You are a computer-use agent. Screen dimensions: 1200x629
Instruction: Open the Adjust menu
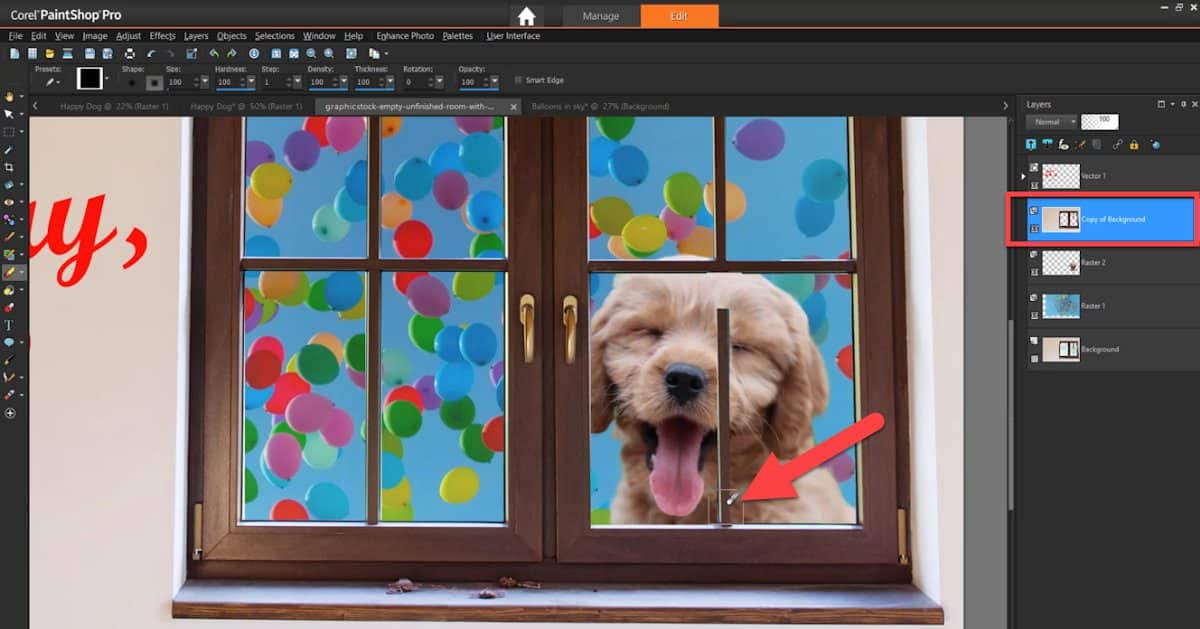click(x=128, y=35)
